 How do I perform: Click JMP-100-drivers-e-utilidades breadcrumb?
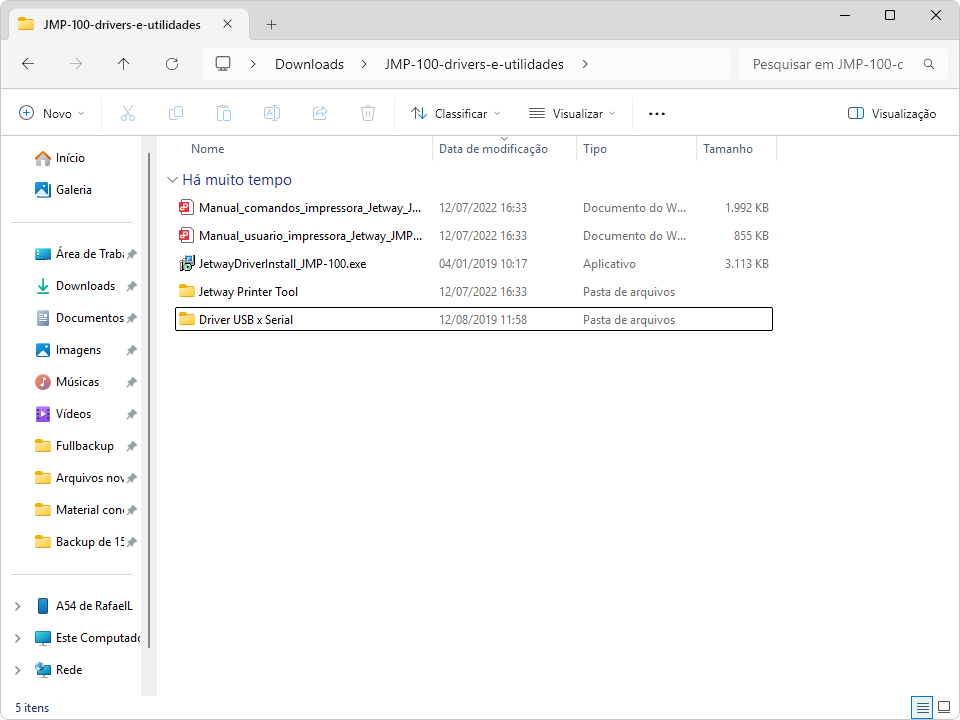click(x=474, y=64)
